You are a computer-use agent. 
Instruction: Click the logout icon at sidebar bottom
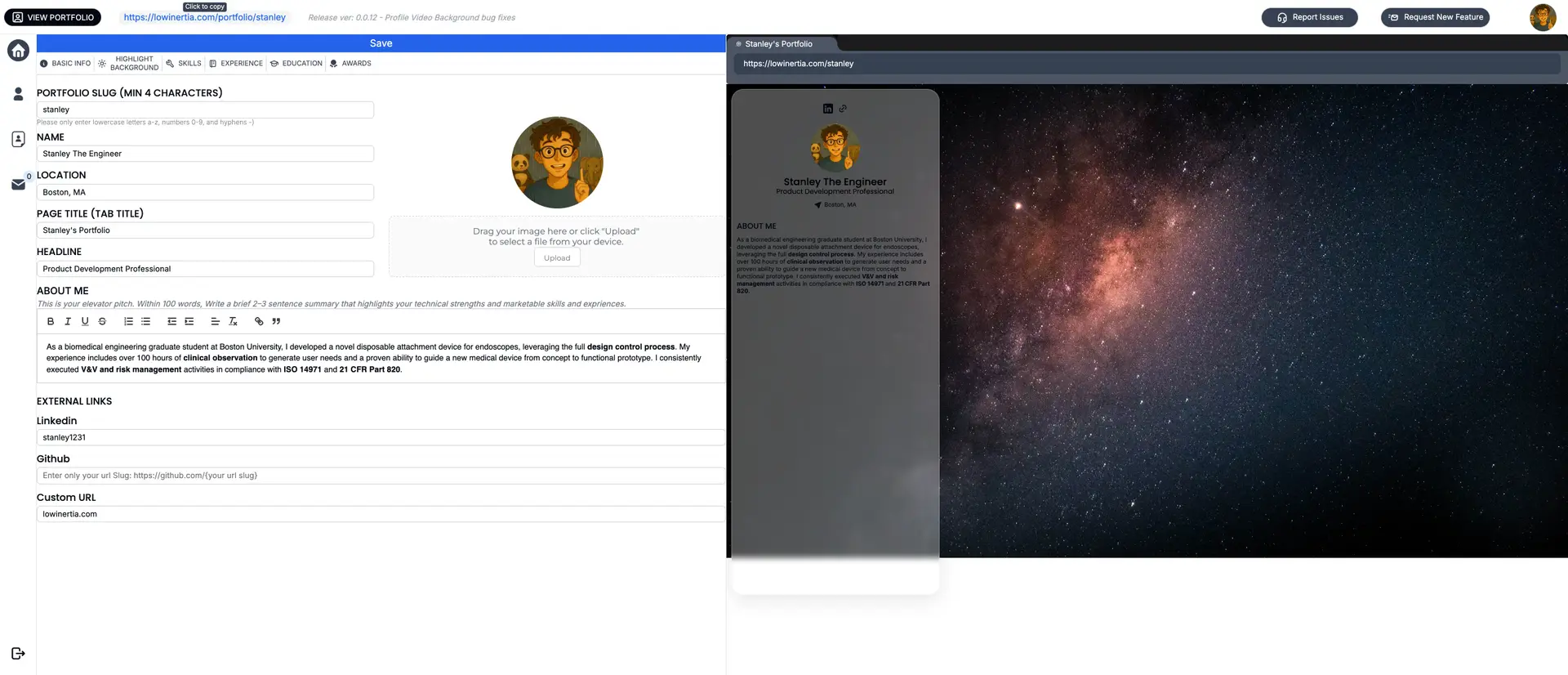(x=18, y=654)
